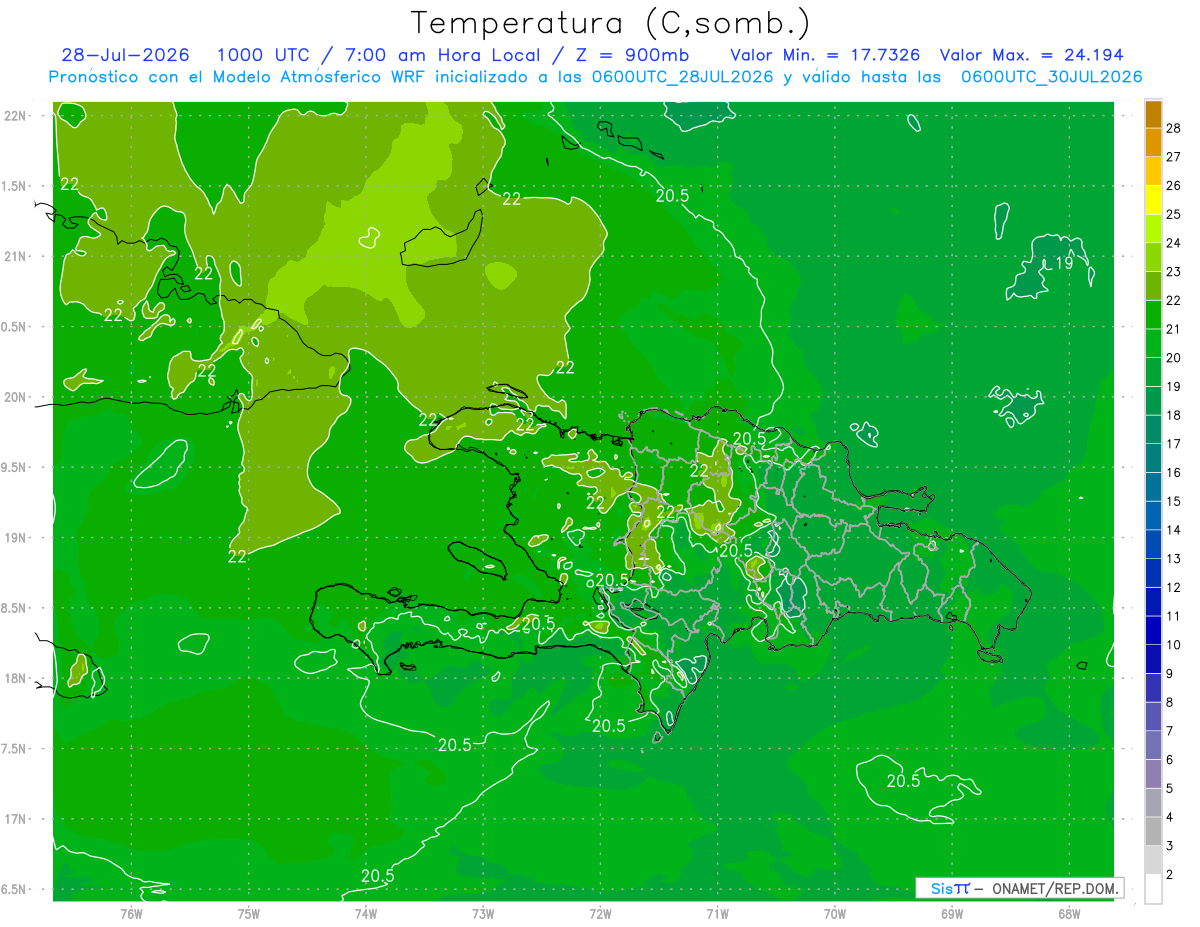This screenshot has width=1200, height=927.
Task: Select the yellow swatch between 25 and 26
Action: [x=1153, y=200]
